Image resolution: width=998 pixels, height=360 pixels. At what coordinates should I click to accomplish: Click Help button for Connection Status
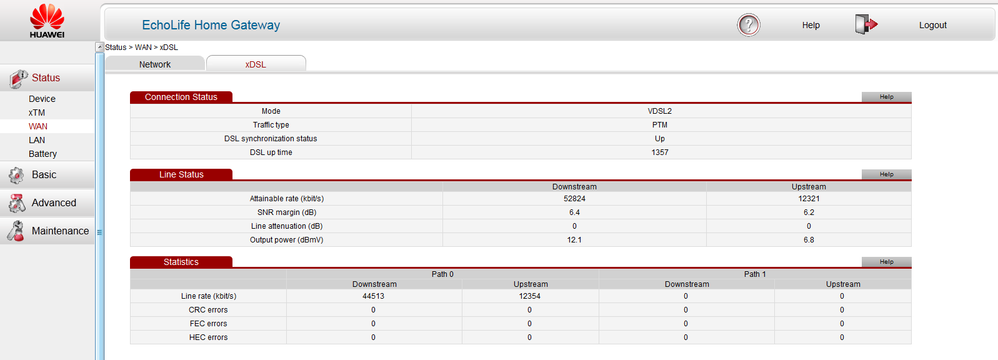tap(887, 97)
